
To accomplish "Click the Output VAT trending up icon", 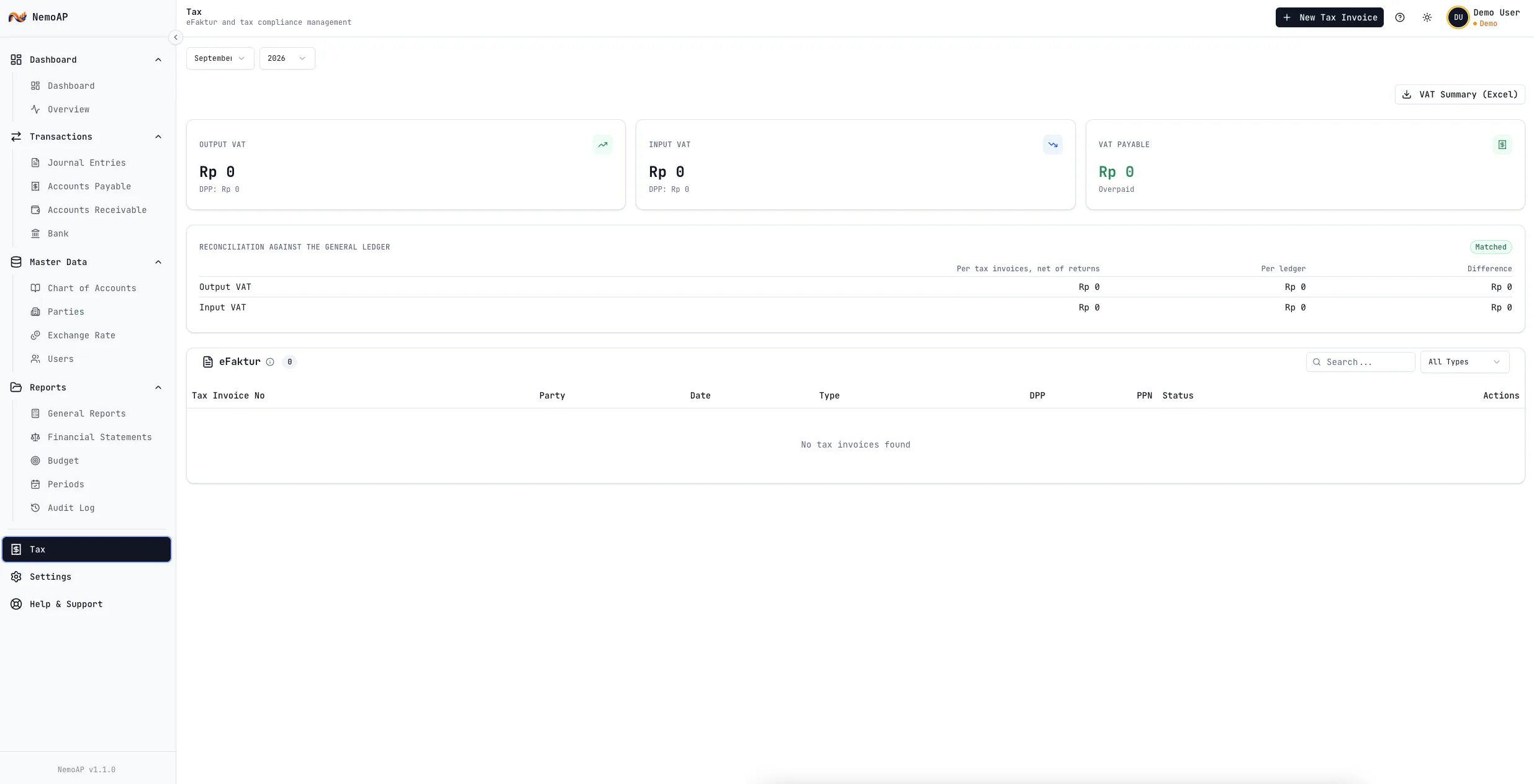I will [603, 145].
